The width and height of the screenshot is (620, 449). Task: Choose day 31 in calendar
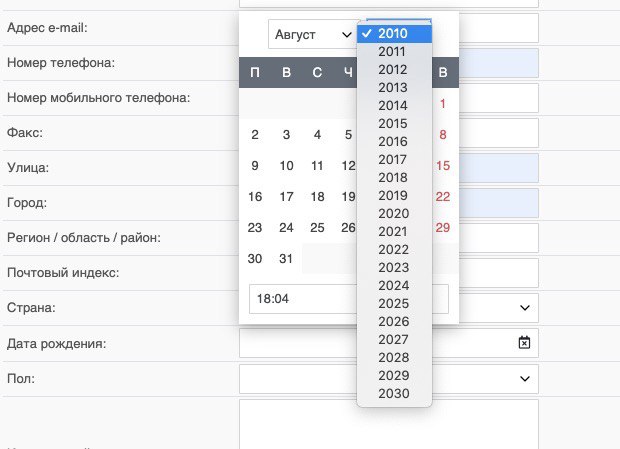286,258
